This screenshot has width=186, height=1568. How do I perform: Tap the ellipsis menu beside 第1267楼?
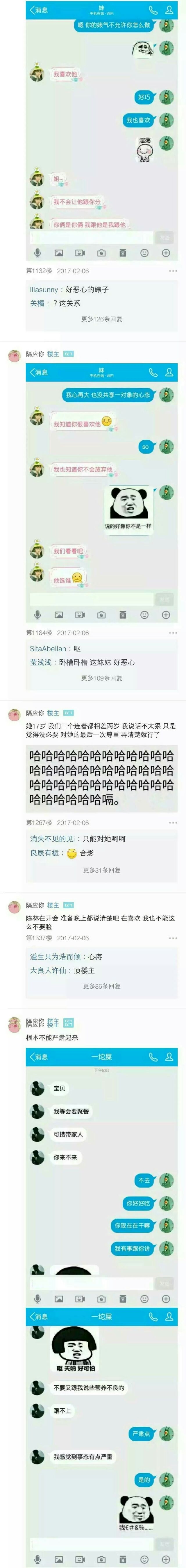(x=173, y=822)
